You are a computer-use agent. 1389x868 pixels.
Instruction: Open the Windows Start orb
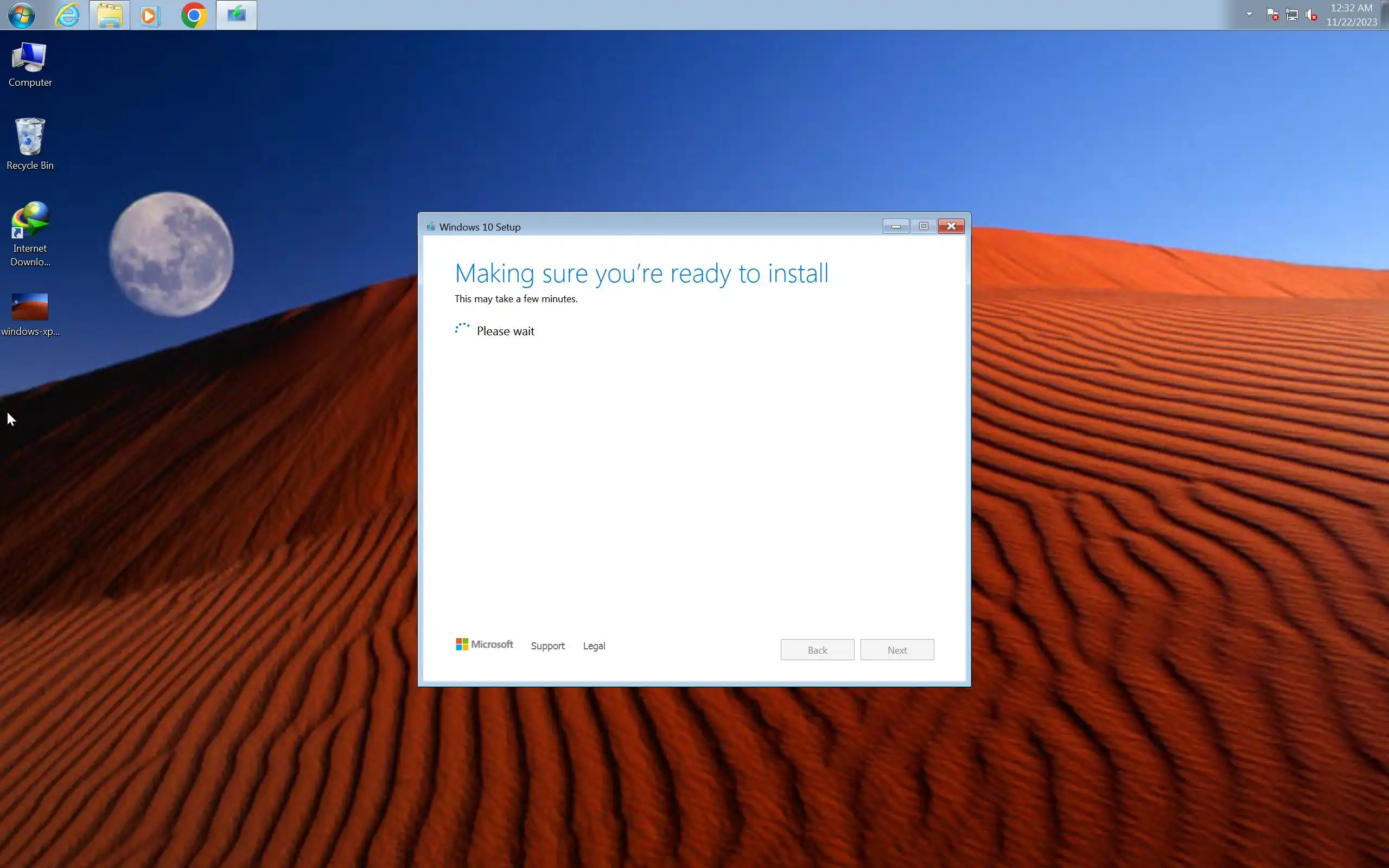click(21, 15)
